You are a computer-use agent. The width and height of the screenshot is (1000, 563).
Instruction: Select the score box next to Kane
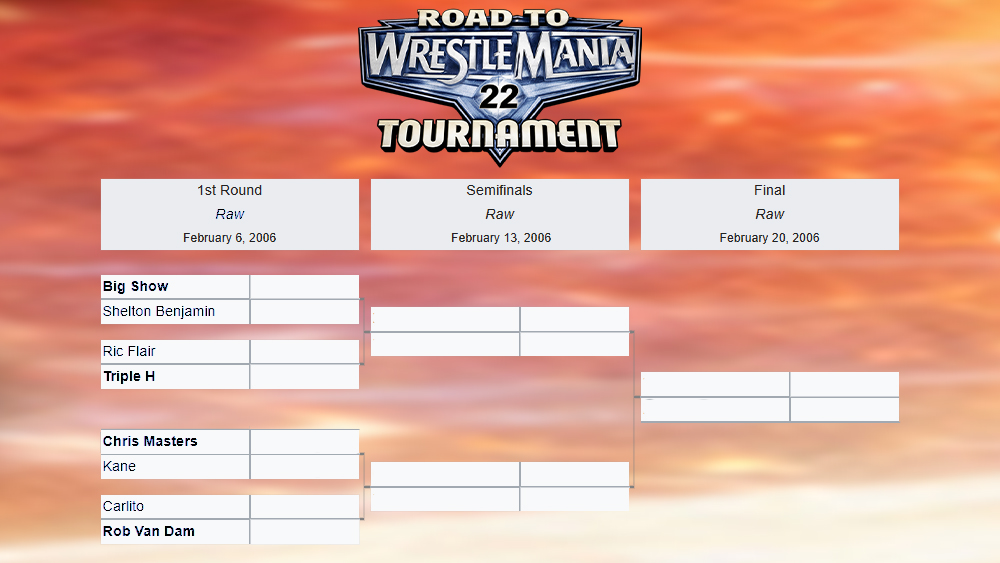tap(304, 467)
